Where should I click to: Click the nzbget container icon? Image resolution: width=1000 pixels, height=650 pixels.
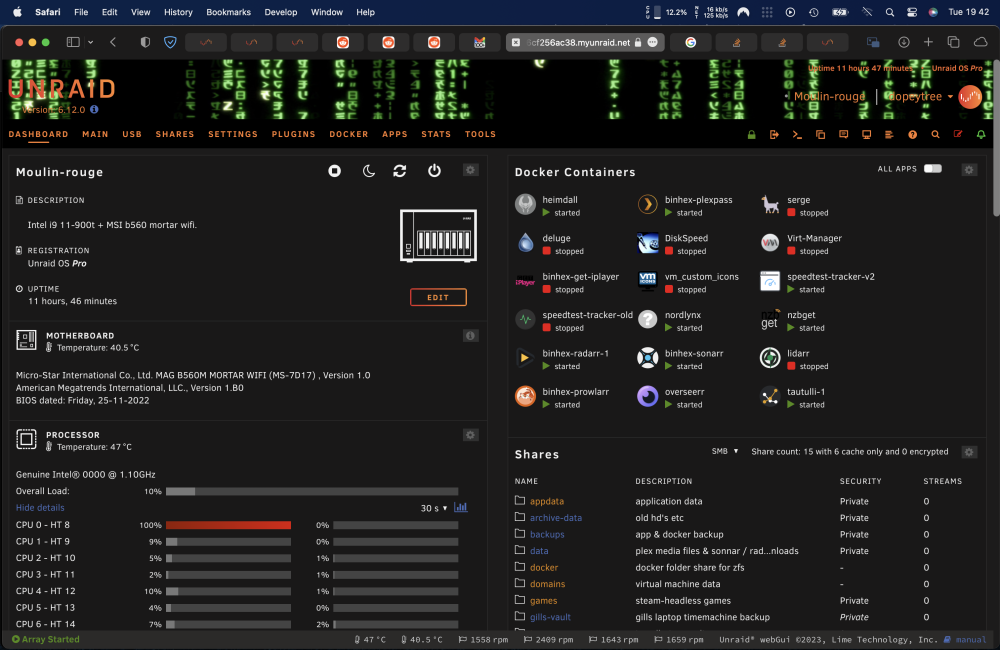[770, 320]
